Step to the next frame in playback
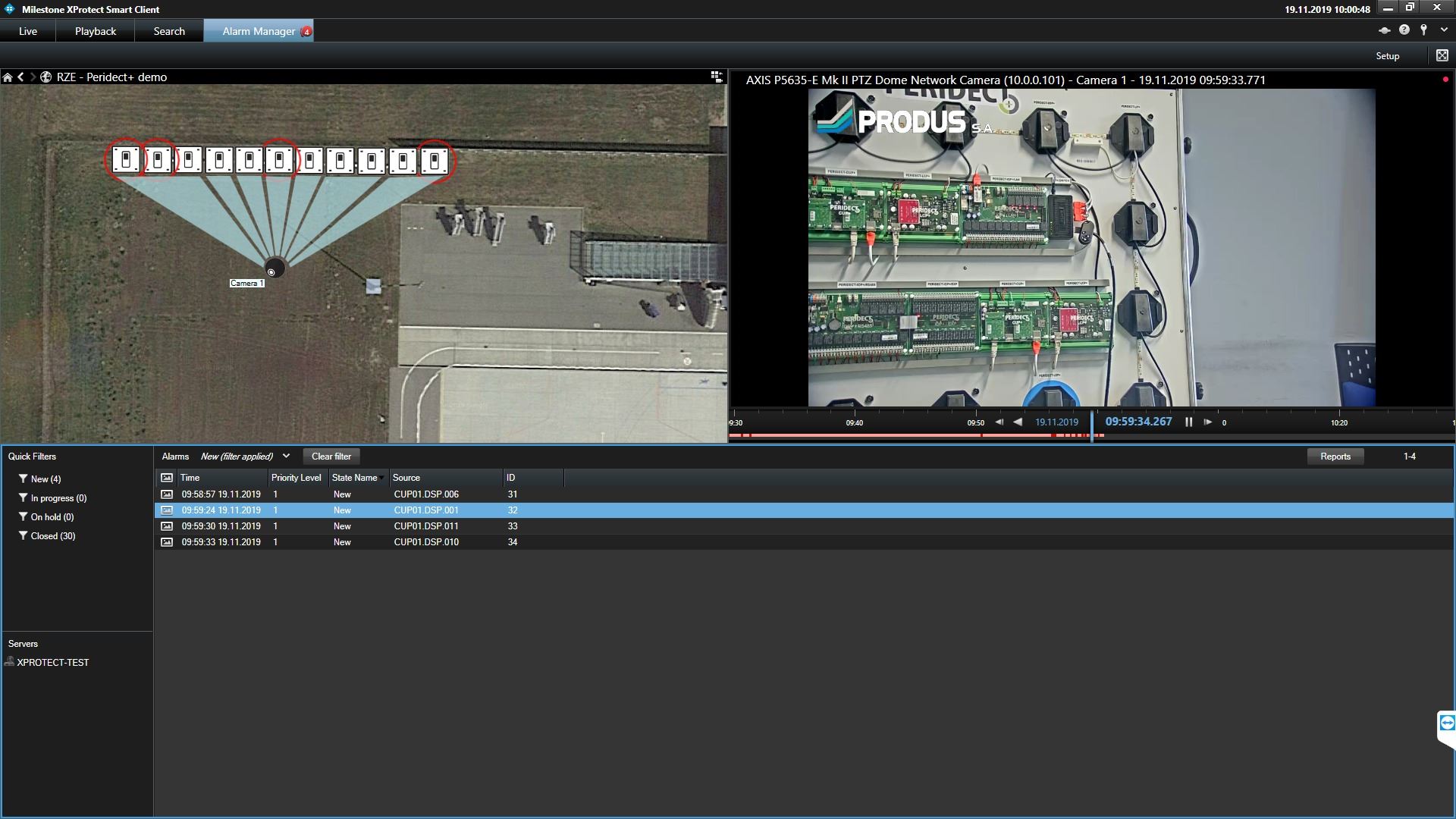1456x819 pixels. (x=1207, y=422)
